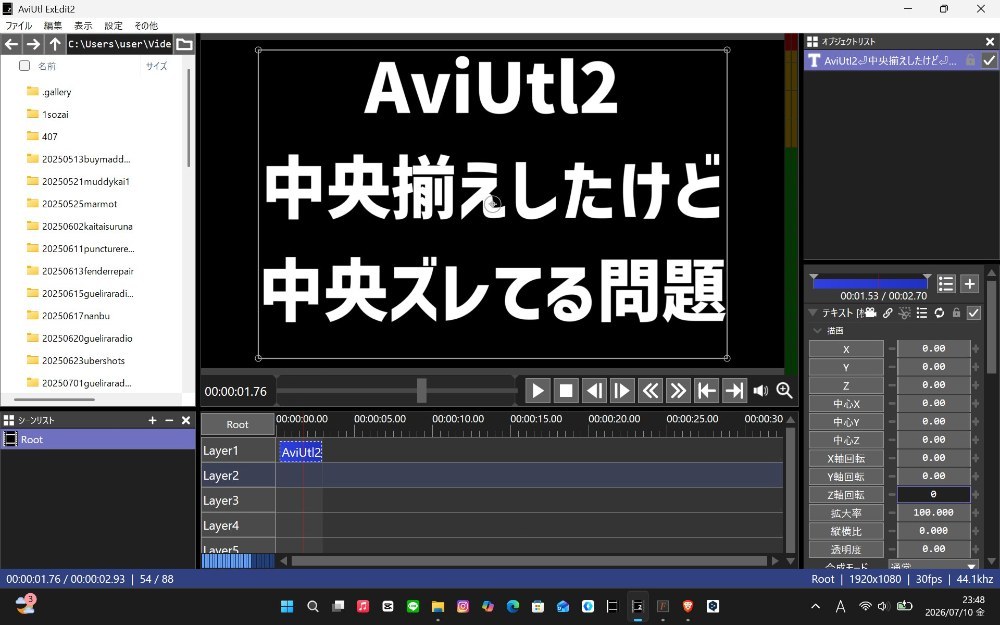Image resolution: width=1000 pixels, height=625 pixels.
Task: Go to the end of the timeline
Action: click(734, 390)
